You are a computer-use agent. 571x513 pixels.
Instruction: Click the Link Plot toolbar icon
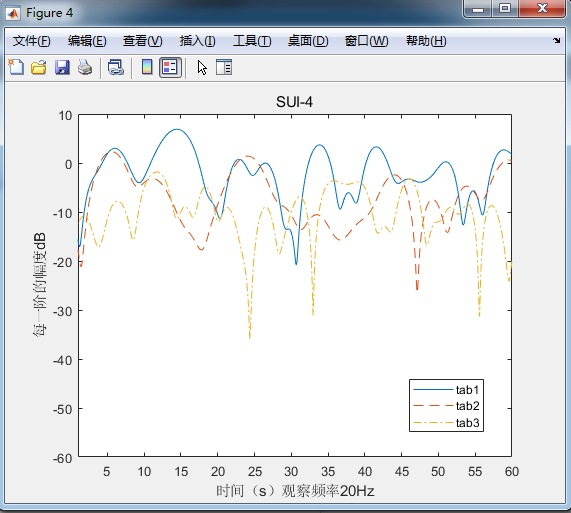116,67
